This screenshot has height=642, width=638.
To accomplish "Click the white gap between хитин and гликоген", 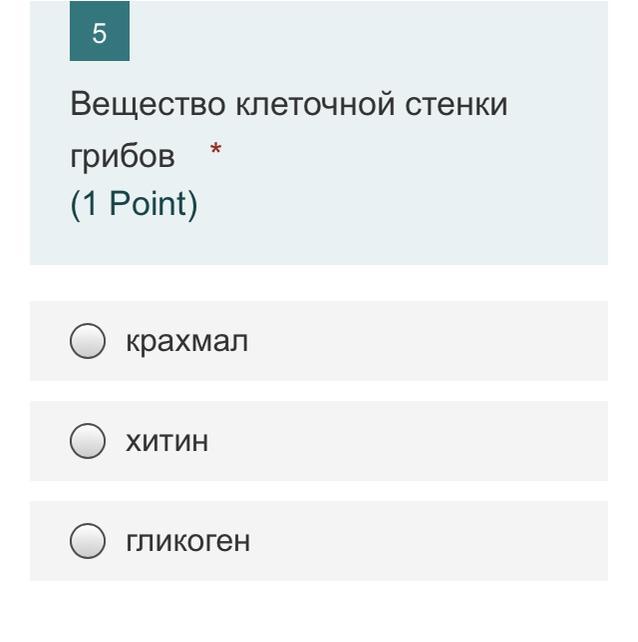I will click(x=319, y=491).
